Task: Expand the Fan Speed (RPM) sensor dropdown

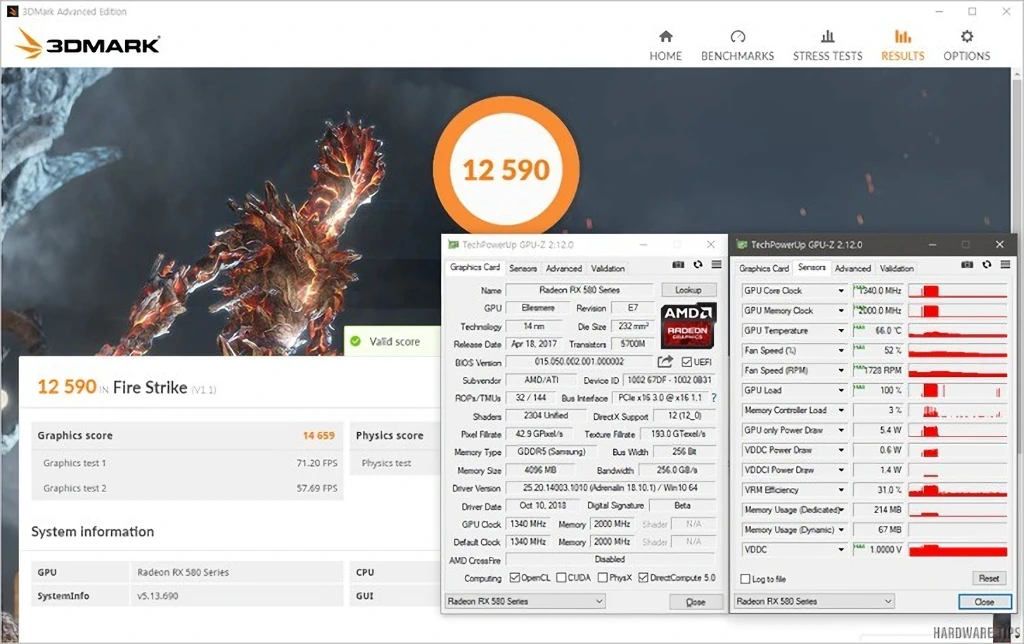Action: (x=840, y=370)
